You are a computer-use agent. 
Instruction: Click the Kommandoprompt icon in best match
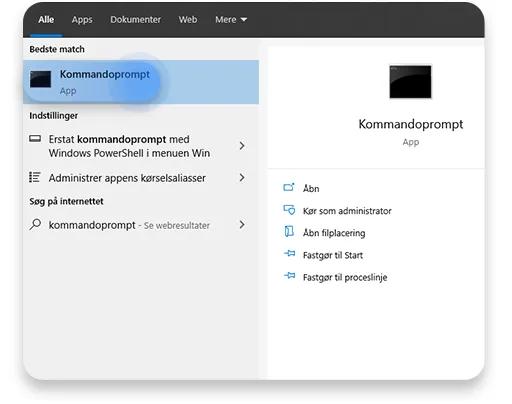(x=40, y=79)
